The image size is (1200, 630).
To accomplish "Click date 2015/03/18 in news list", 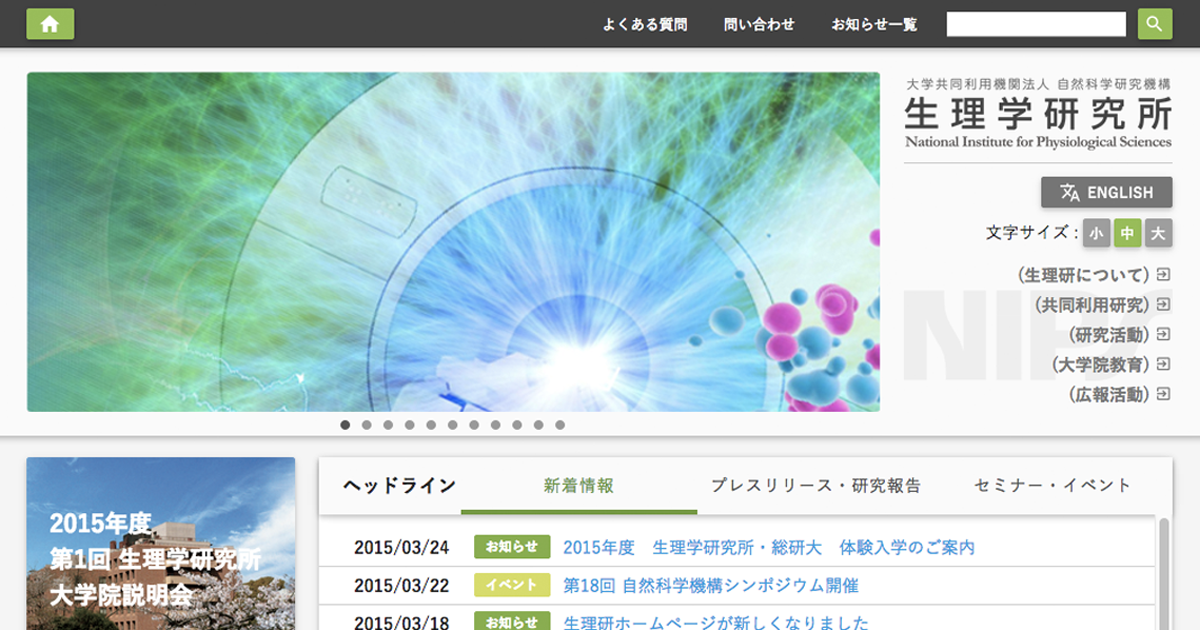I will (x=402, y=622).
